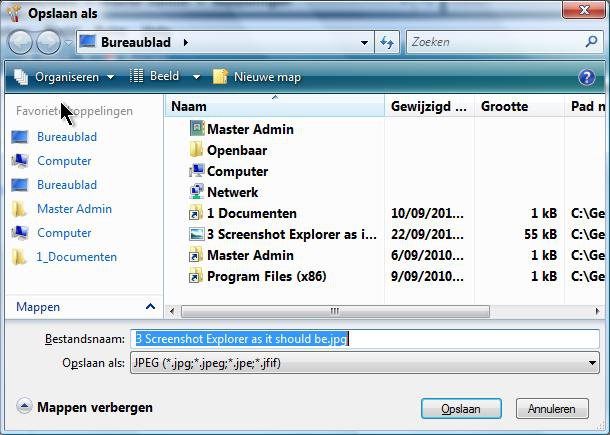Click second Computer link's icon in favorites
The width and height of the screenshot is (610, 435).
pos(19,233)
